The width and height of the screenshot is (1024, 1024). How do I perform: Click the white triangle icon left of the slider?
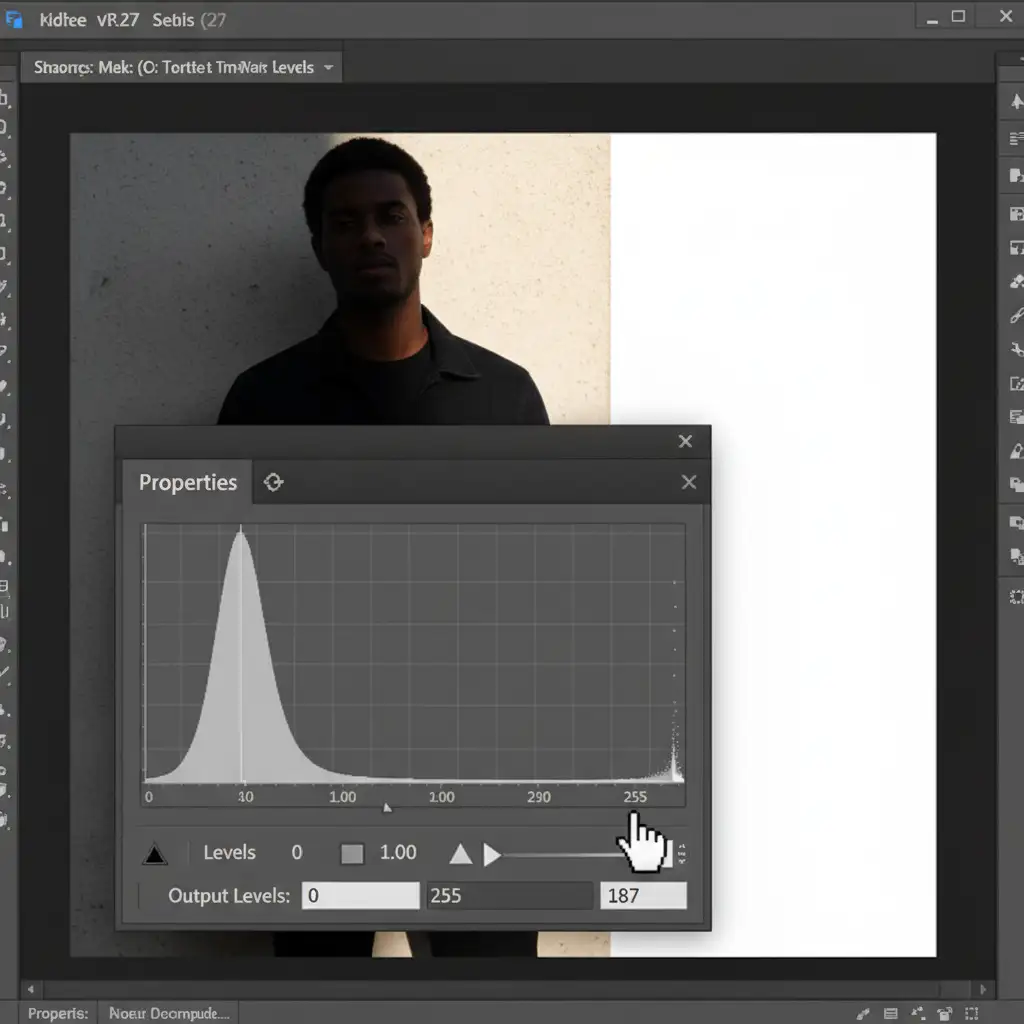pos(460,854)
